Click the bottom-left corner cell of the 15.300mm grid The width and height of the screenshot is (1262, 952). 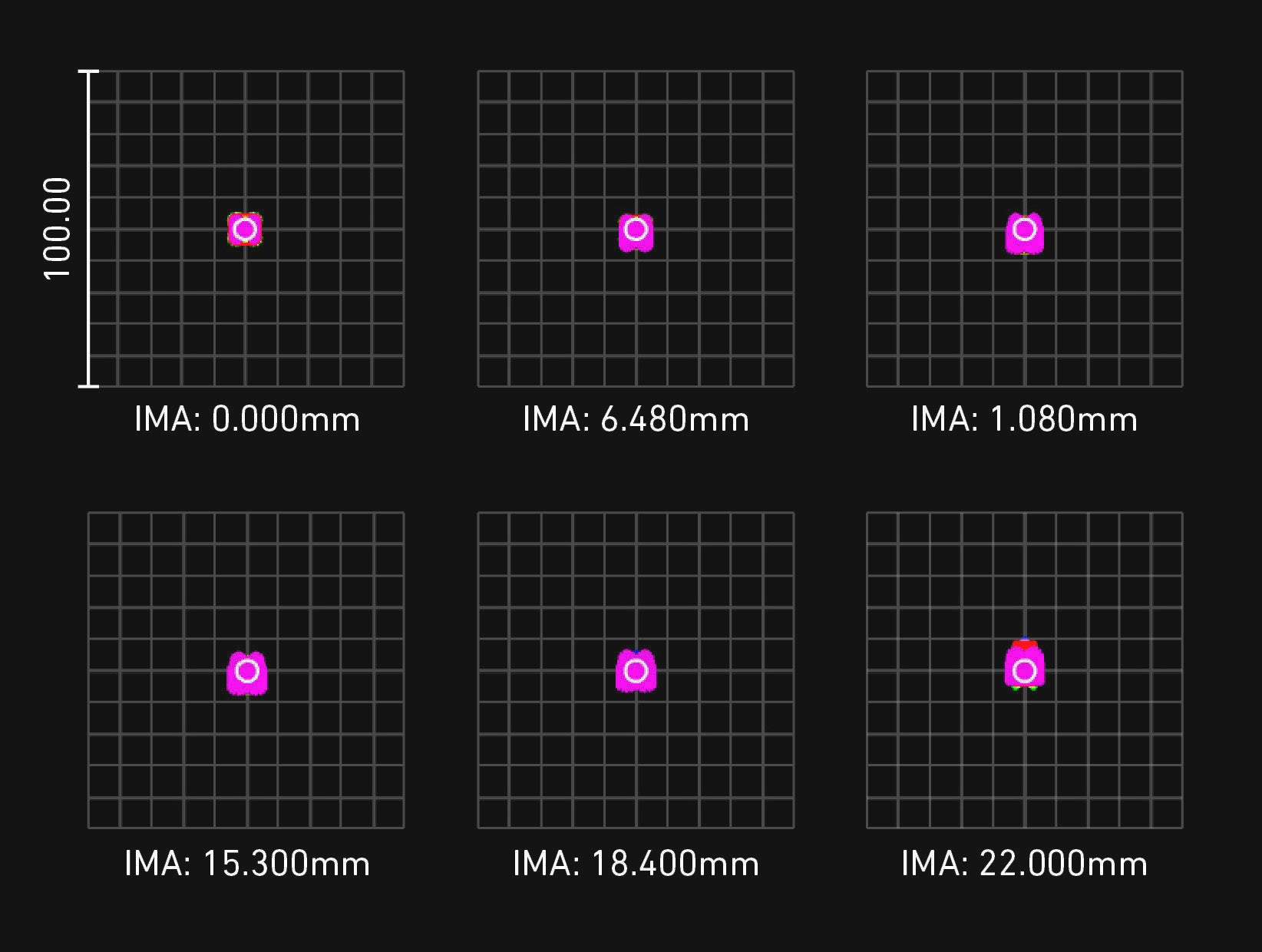tap(104, 813)
